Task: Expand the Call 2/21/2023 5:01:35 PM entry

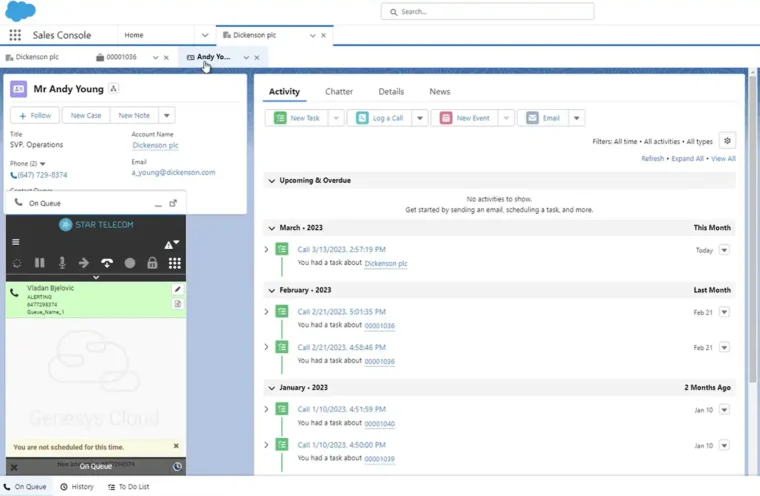Action: click(266, 311)
